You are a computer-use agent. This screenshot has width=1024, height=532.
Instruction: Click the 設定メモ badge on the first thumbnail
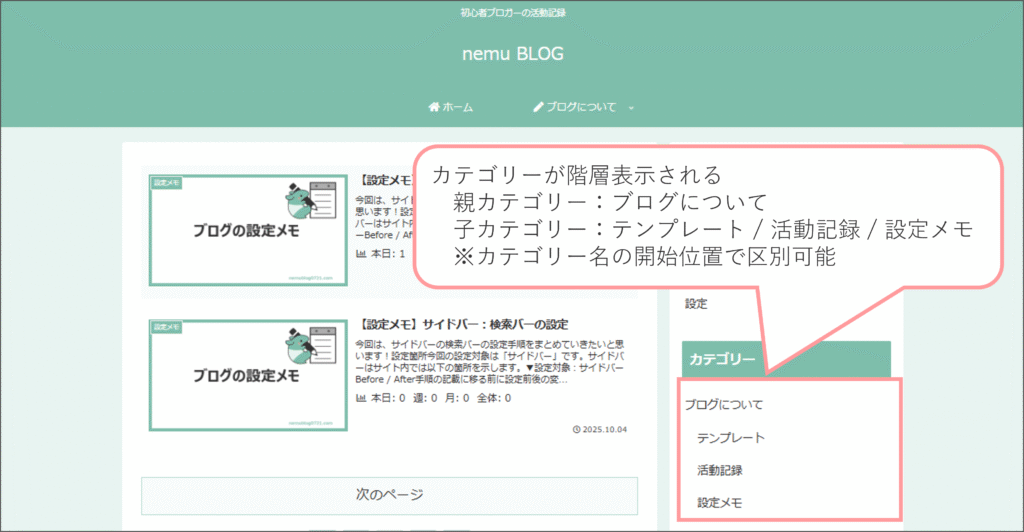(167, 182)
